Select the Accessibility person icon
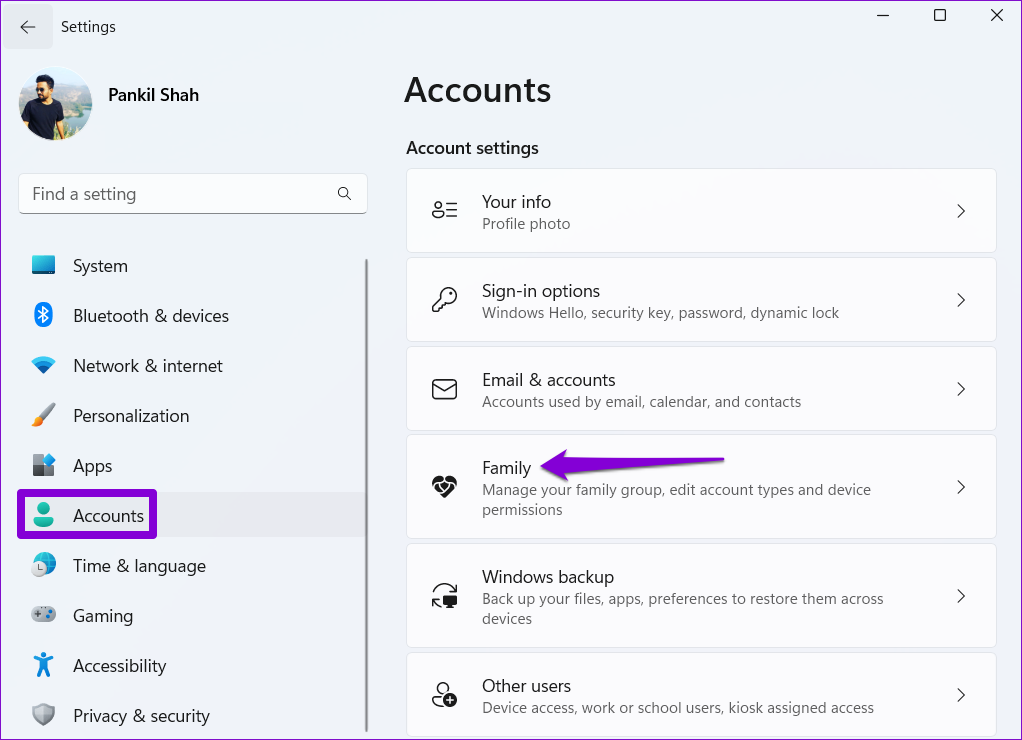1022x740 pixels. (x=43, y=666)
